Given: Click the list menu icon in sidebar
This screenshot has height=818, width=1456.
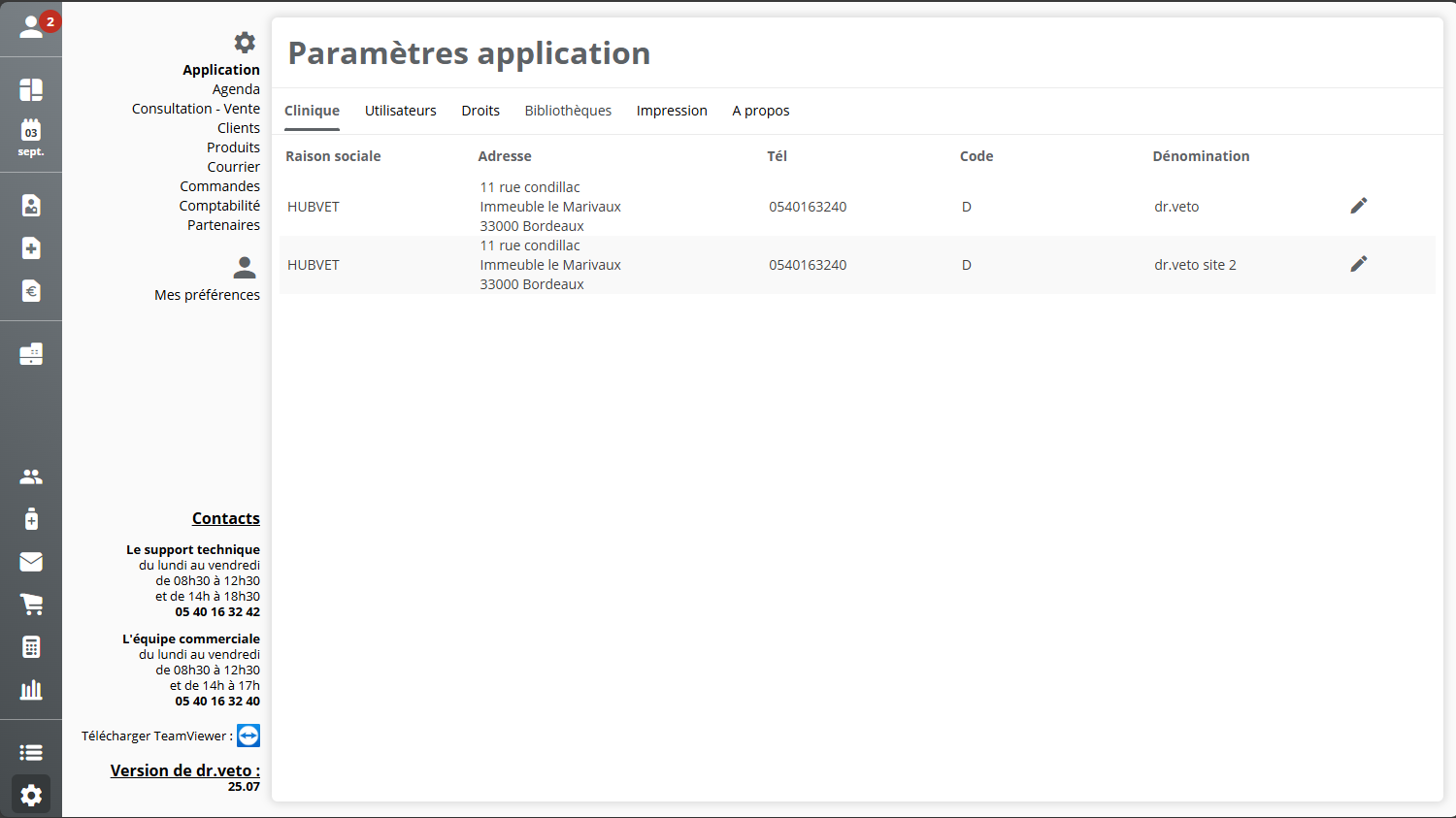Looking at the screenshot, I should [x=31, y=752].
